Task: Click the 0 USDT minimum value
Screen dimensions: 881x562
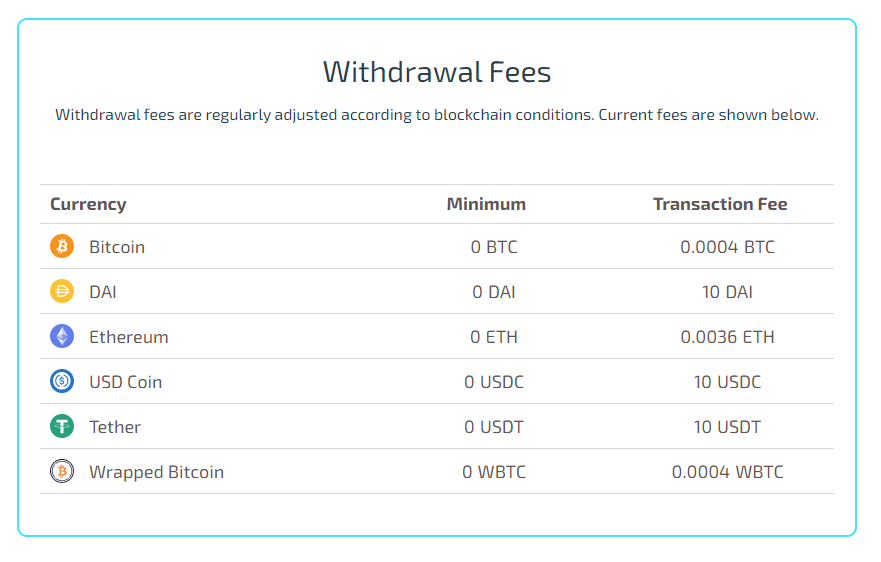Action: 493,427
